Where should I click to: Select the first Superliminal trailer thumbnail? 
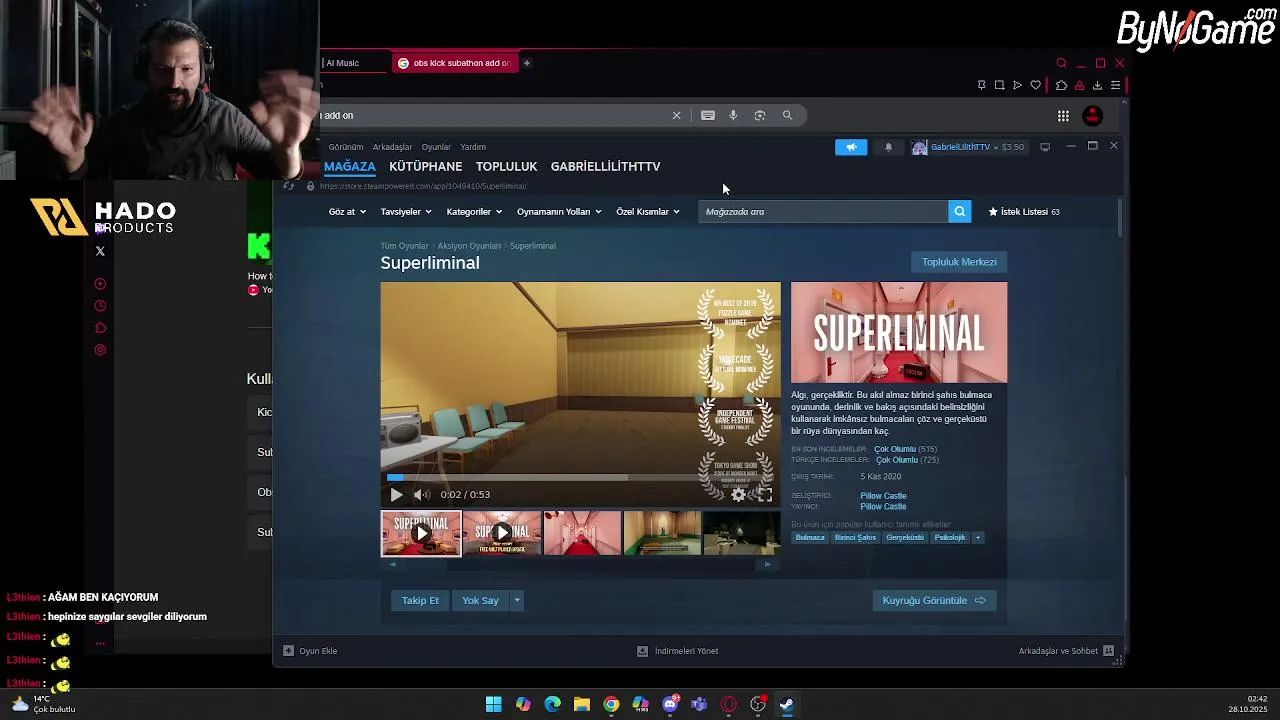pos(421,533)
